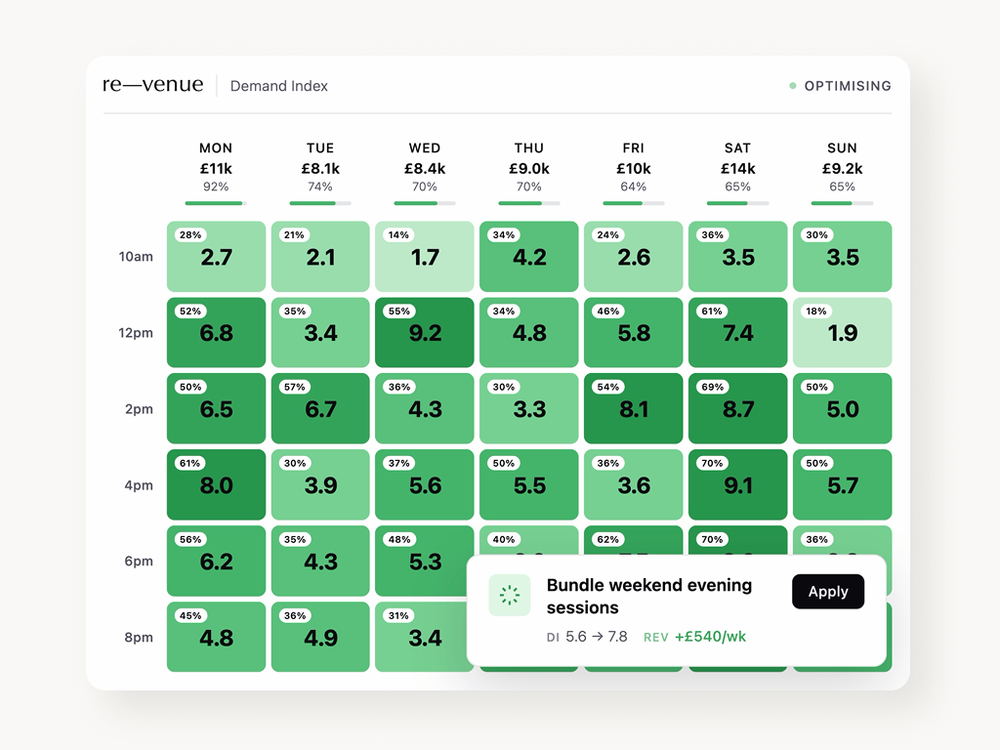Open the Demand Index title
Viewport: 1000px width, 750px height.
click(x=279, y=86)
